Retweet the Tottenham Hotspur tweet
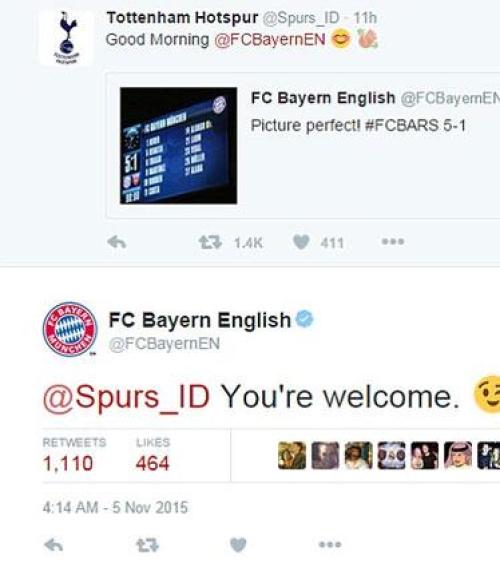 (x=210, y=242)
